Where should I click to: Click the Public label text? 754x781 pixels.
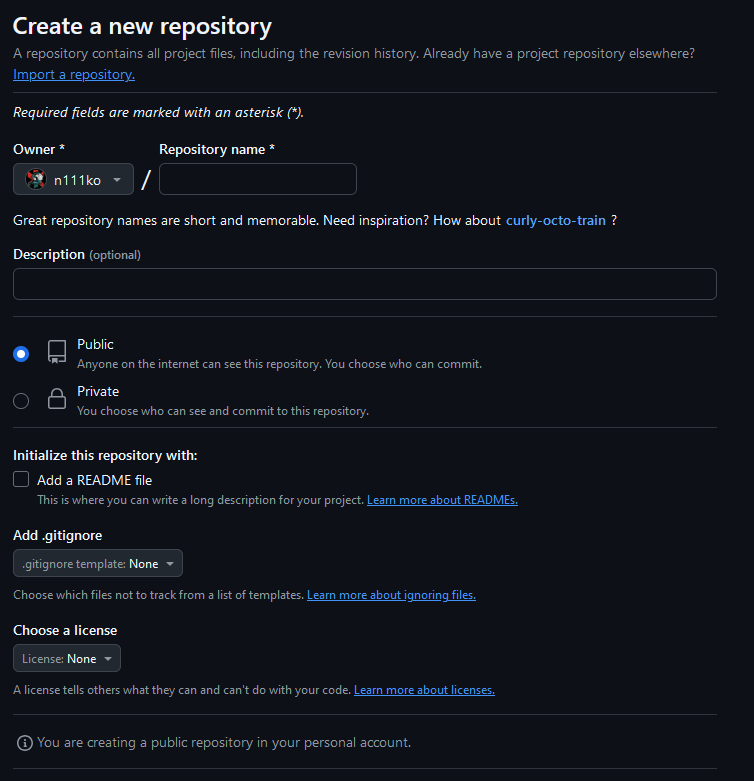(95, 345)
